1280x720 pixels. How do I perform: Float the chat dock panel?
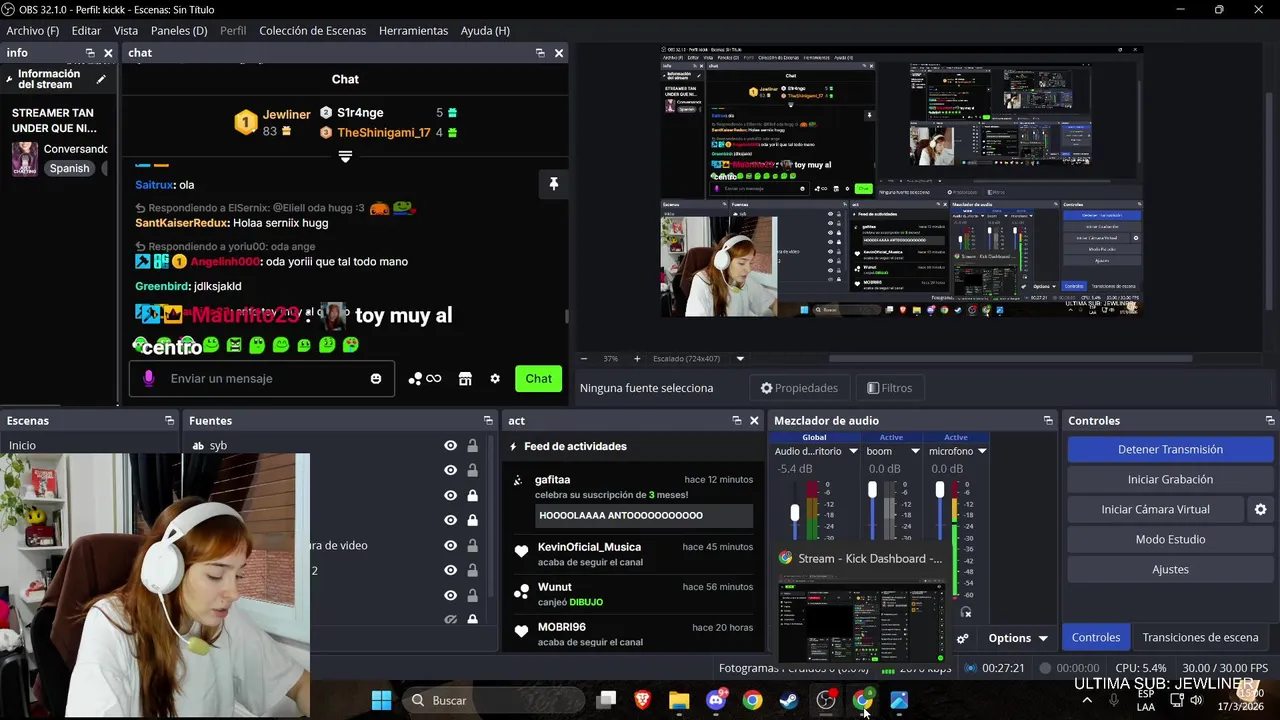[x=540, y=53]
